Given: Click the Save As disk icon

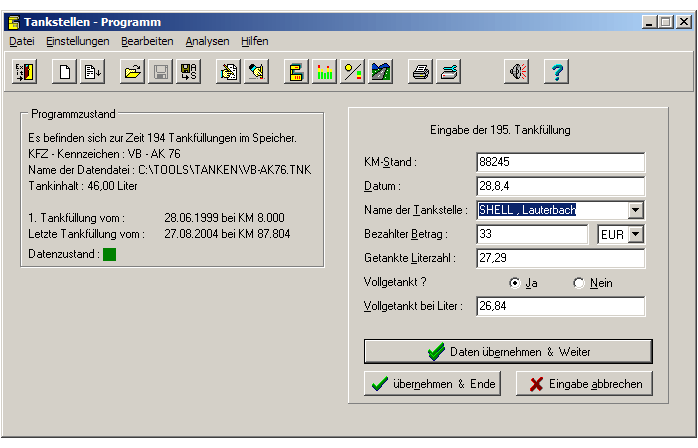Looking at the screenshot, I should point(187,72).
